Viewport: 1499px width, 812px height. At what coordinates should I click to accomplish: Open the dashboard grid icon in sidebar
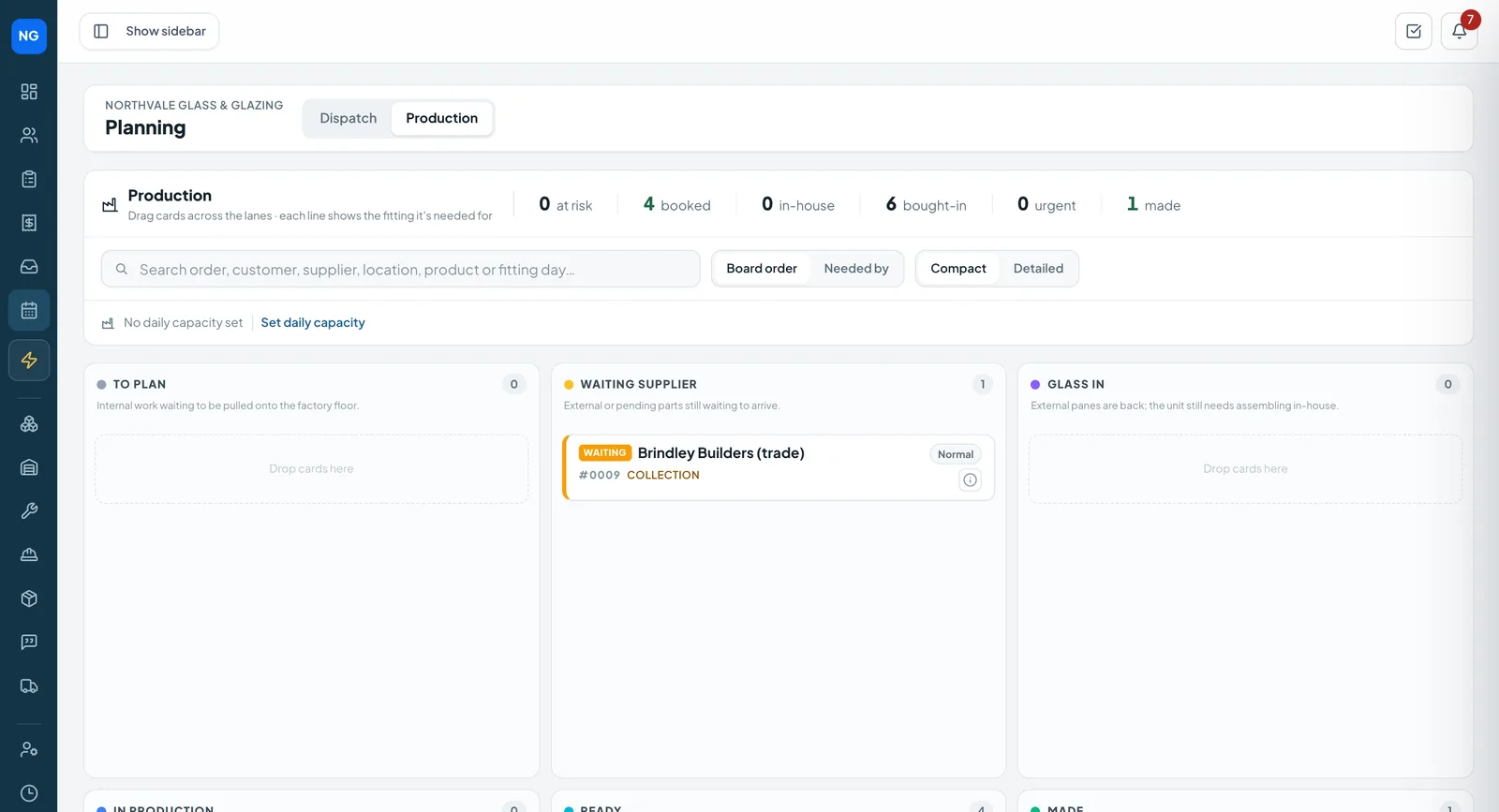[x=29, y=91]
